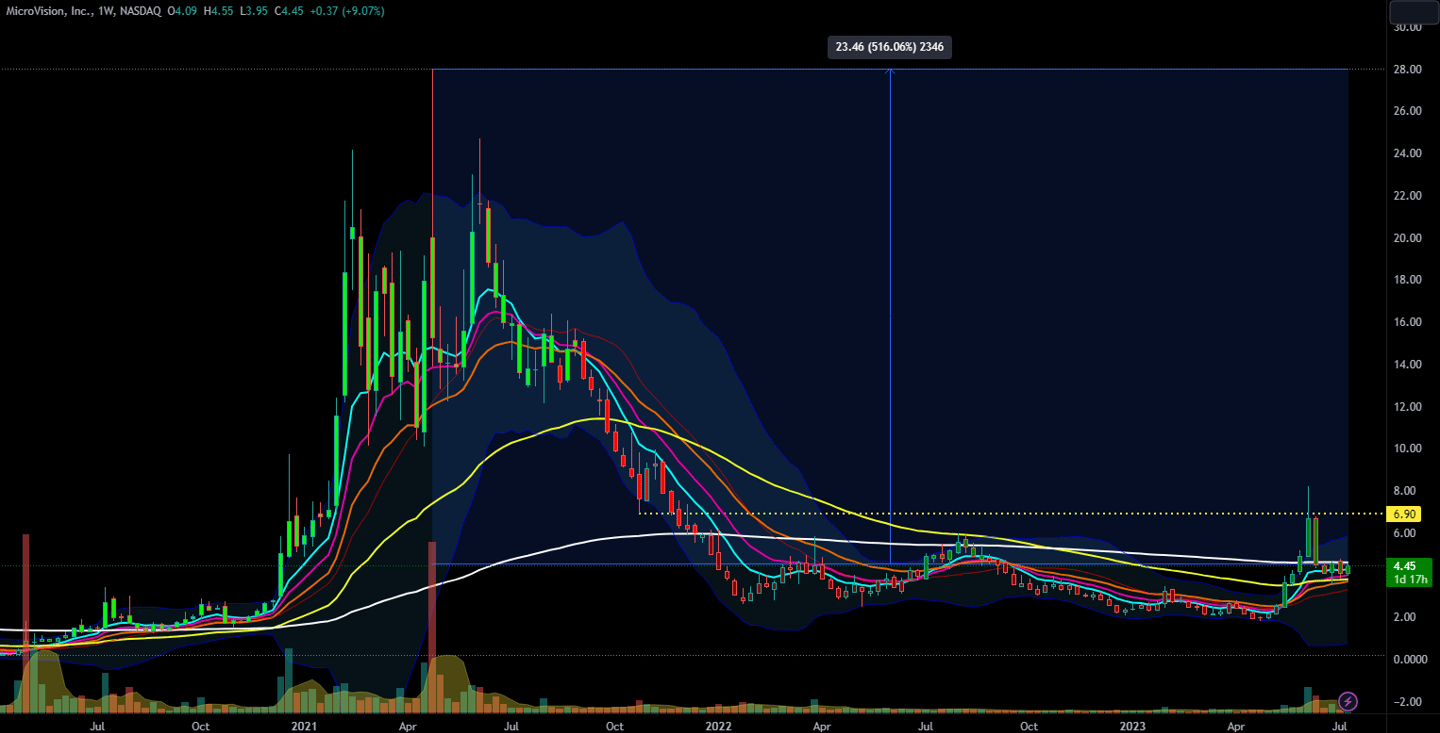
Task: Click the open value O4.09
Action: point(183,11)
